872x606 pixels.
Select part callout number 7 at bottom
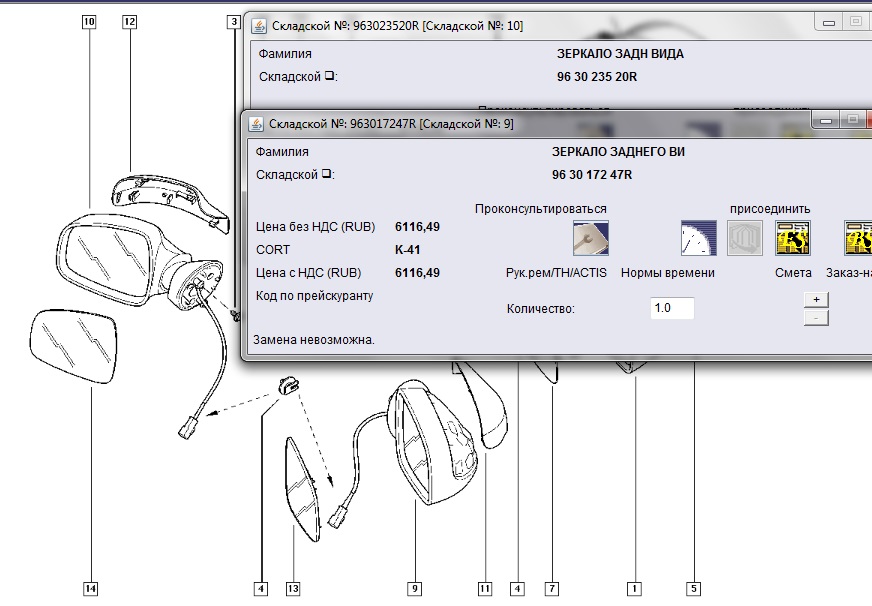pos(550,588)
